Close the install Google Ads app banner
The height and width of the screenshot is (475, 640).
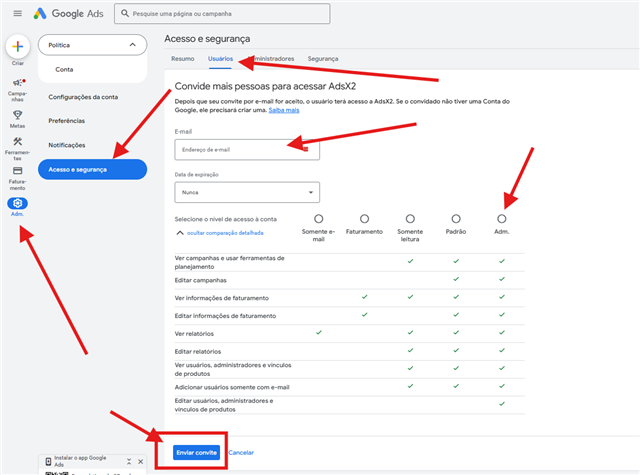(x=140, y=462)
